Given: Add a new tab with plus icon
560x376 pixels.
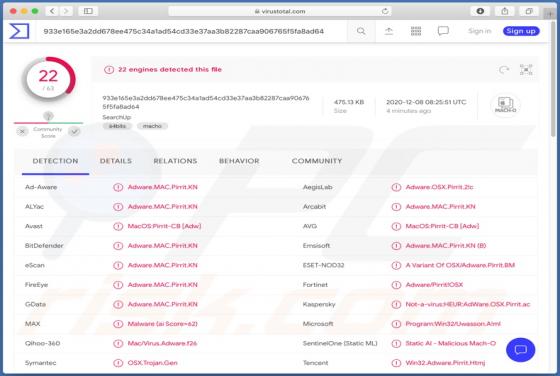Looking at the screenshot, I should pos(550,14).
